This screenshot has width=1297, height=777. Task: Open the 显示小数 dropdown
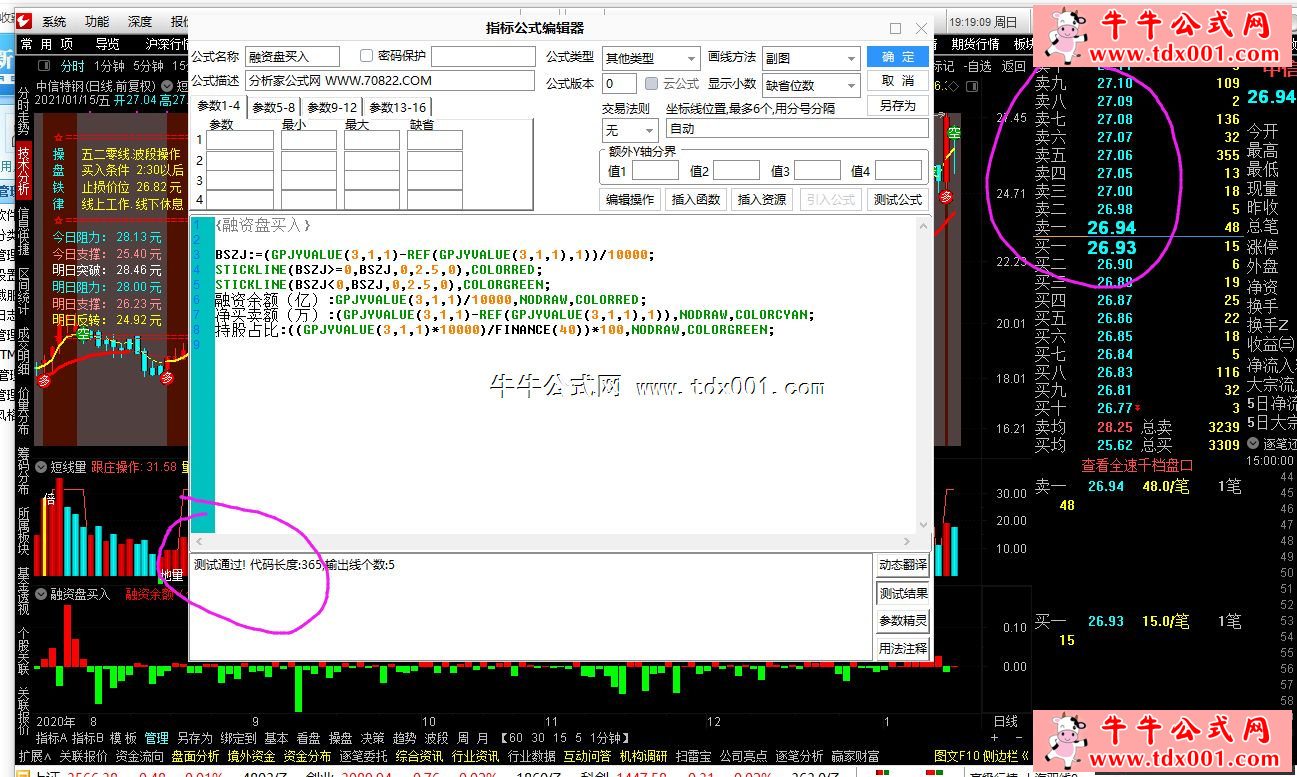(811, 85)
